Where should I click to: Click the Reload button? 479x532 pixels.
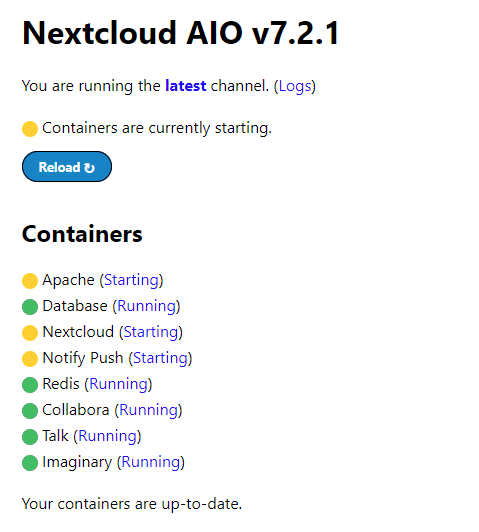[67, 167]
